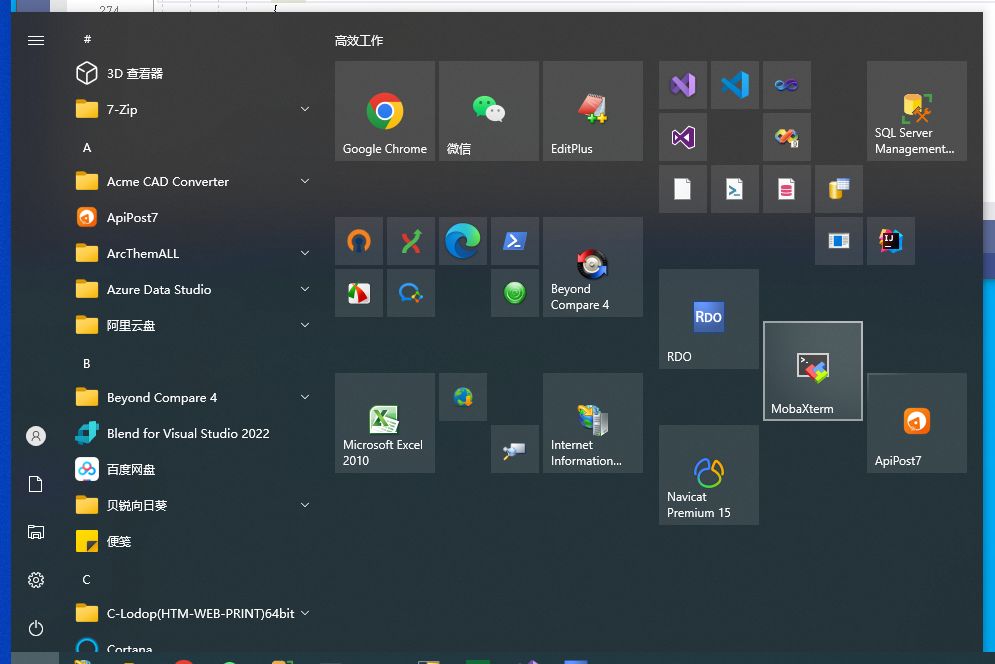
Task: Expand the Beyond Compare 4 folder chevron
Action: (x=305, y=397)
